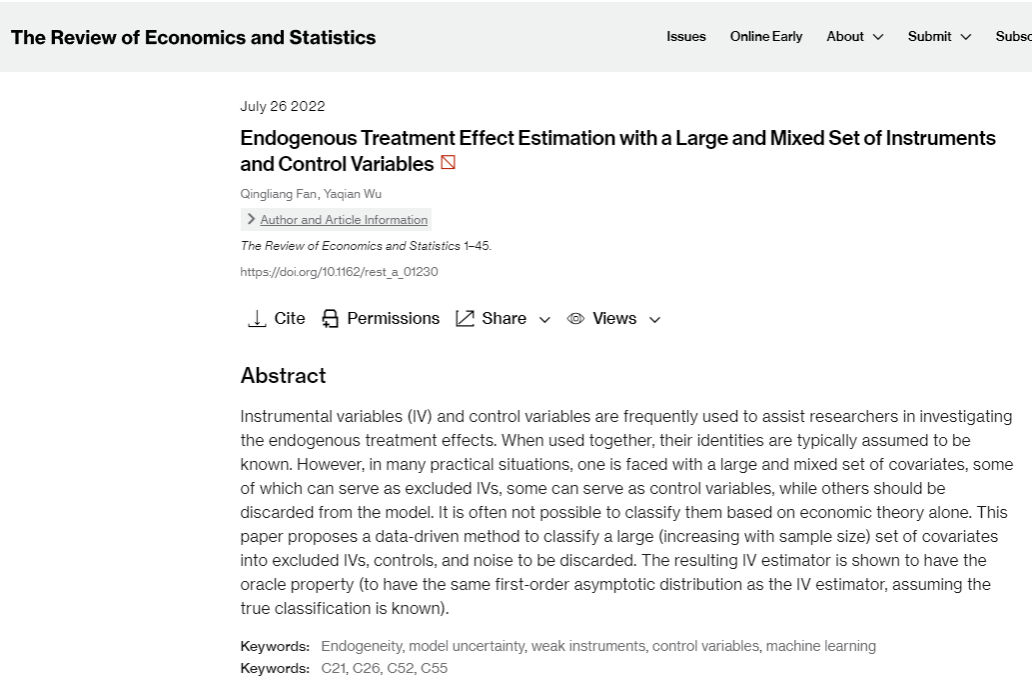The width and height of the screenshot is (1032, 683).
Task: Open the article DOI link
Action: (339, 272)
